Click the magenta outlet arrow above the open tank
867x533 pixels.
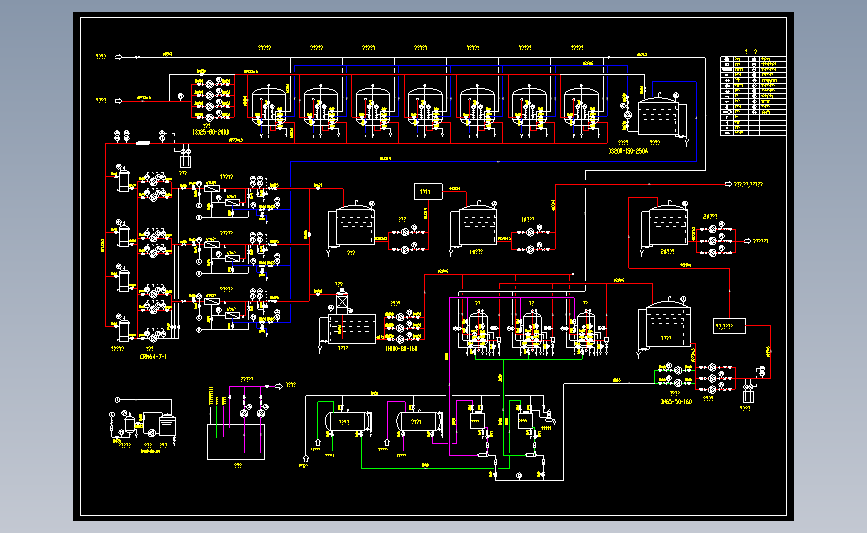click(x=279, y=386)
